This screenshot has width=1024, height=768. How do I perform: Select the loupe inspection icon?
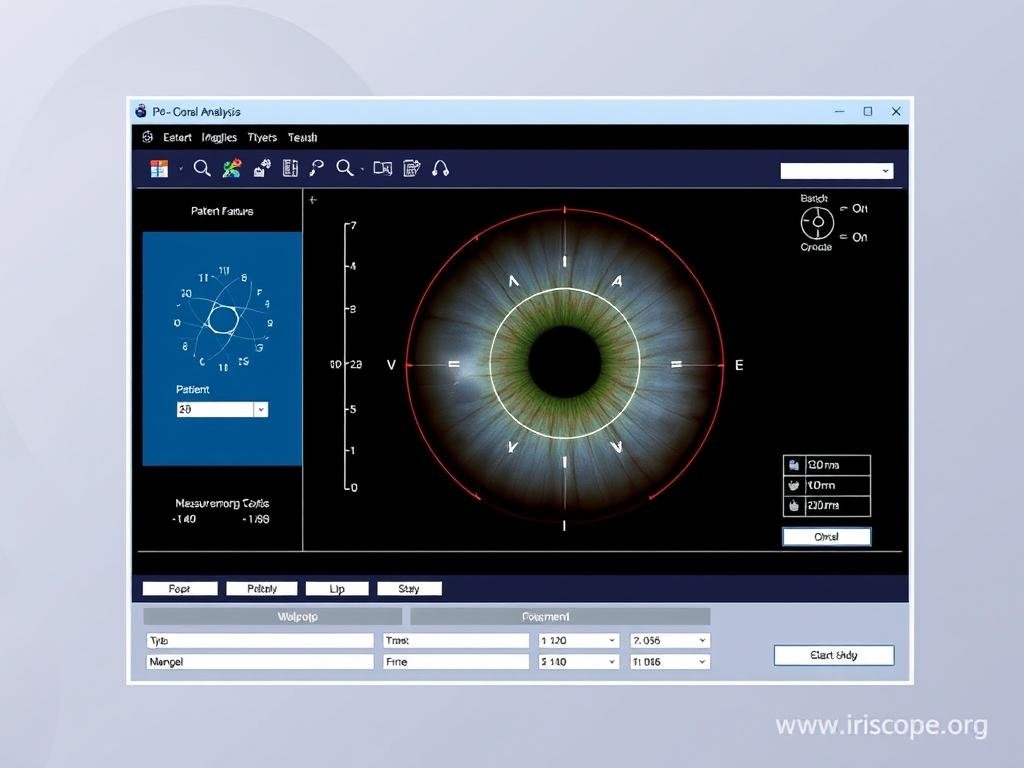pyautogui.click(x=318, y=168)
